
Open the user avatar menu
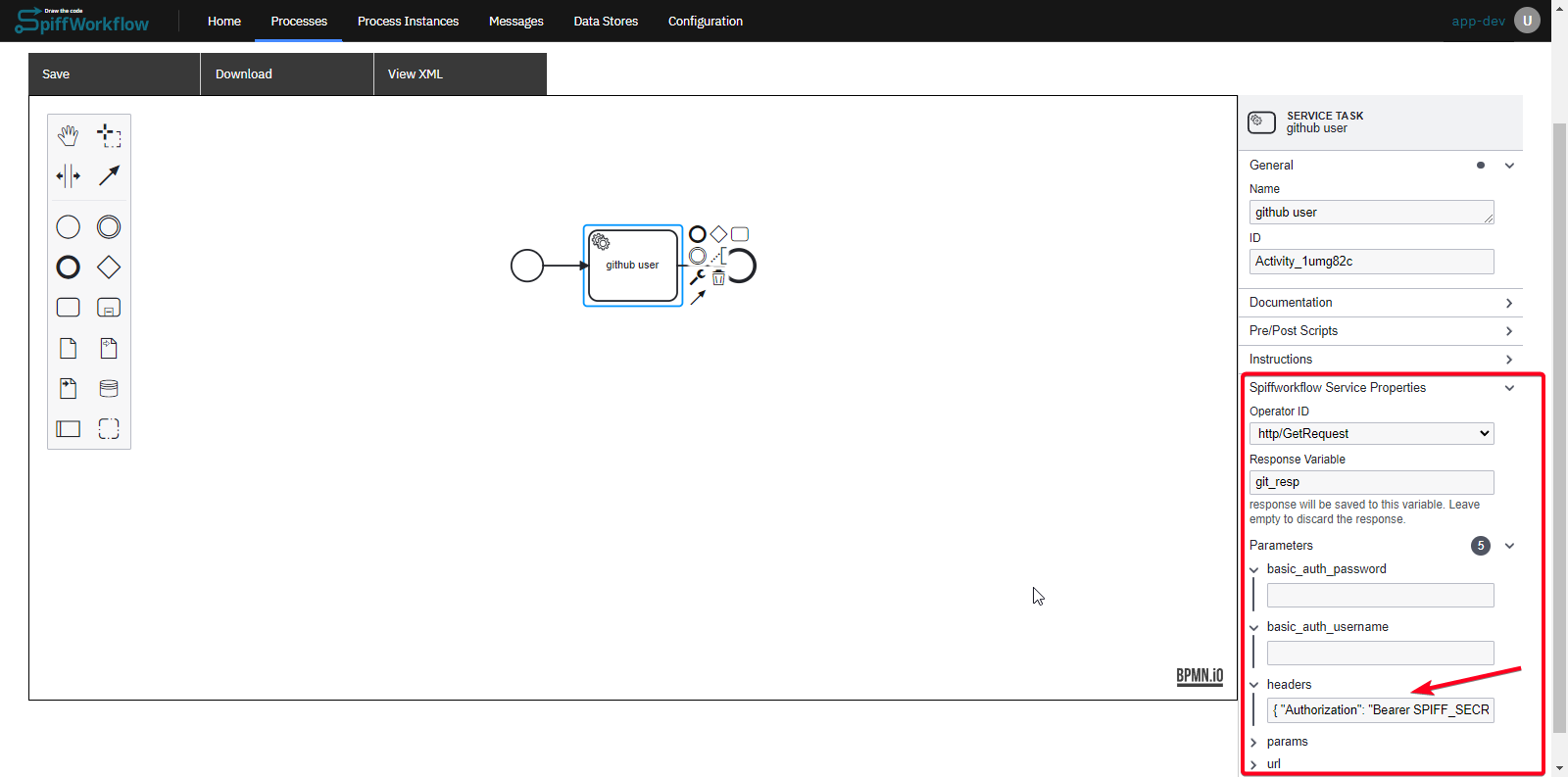[x=1527, y=21]
